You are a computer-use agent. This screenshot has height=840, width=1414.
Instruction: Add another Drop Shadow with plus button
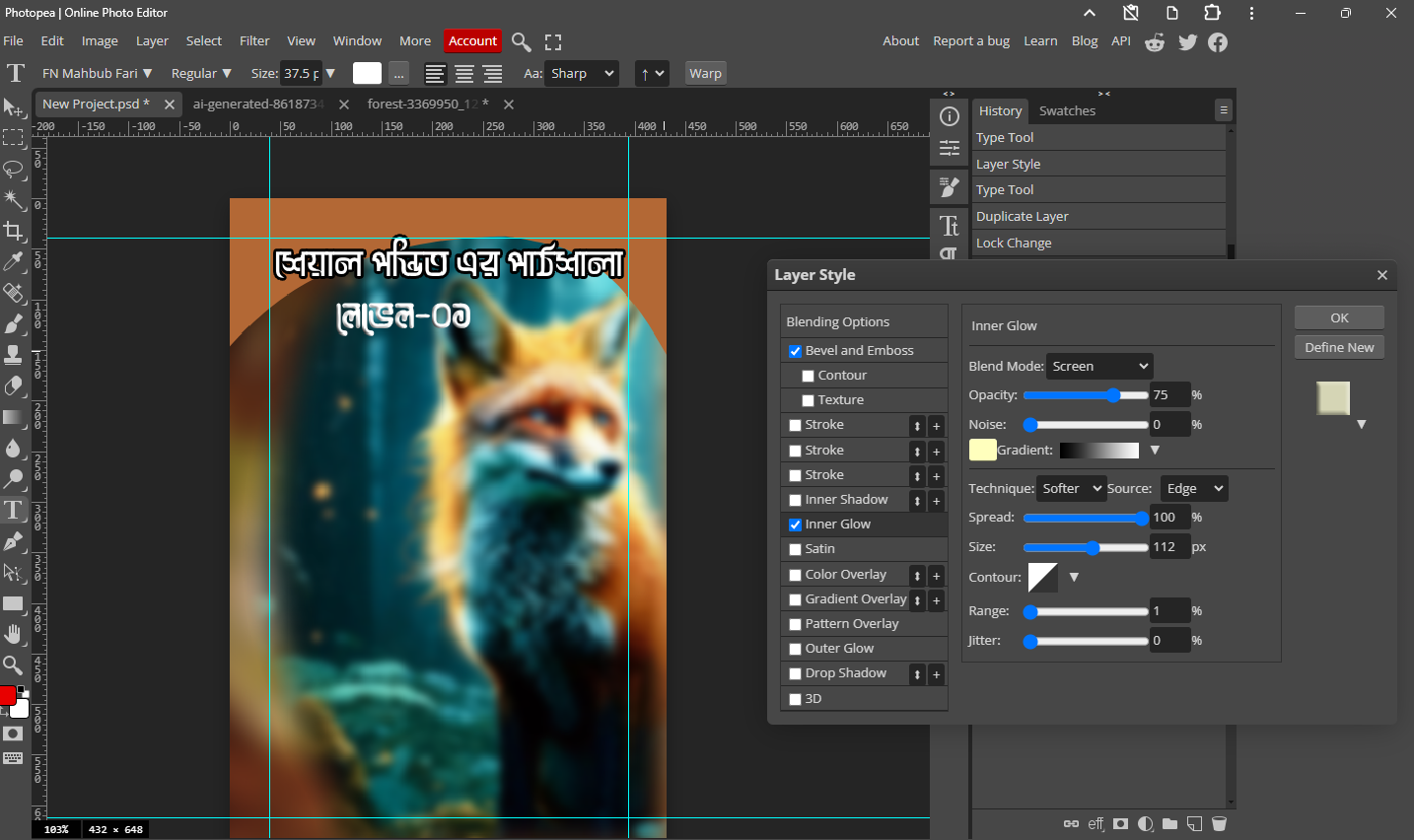point(937,674)
